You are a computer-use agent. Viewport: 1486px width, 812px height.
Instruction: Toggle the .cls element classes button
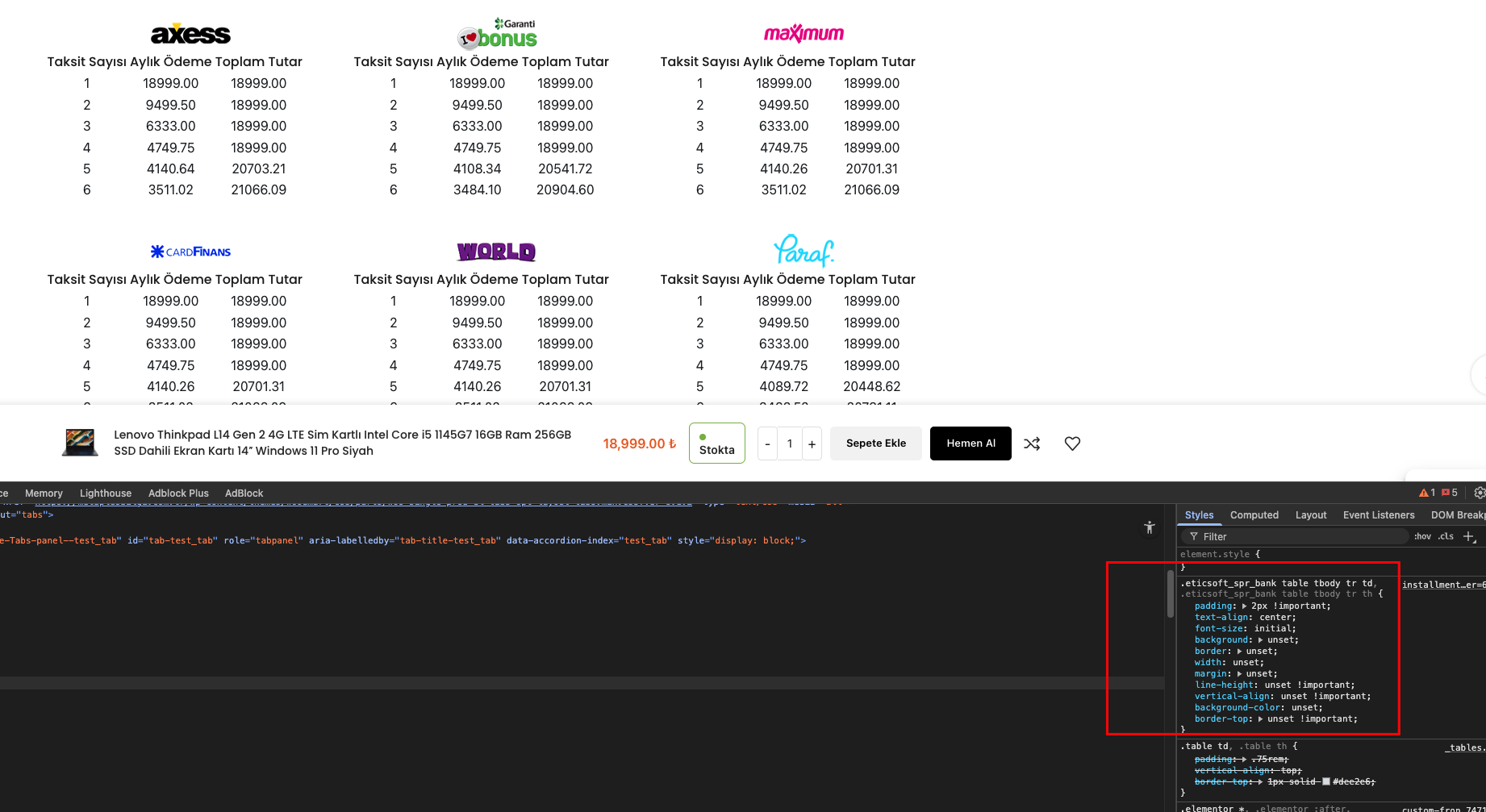coord(1446,536)
